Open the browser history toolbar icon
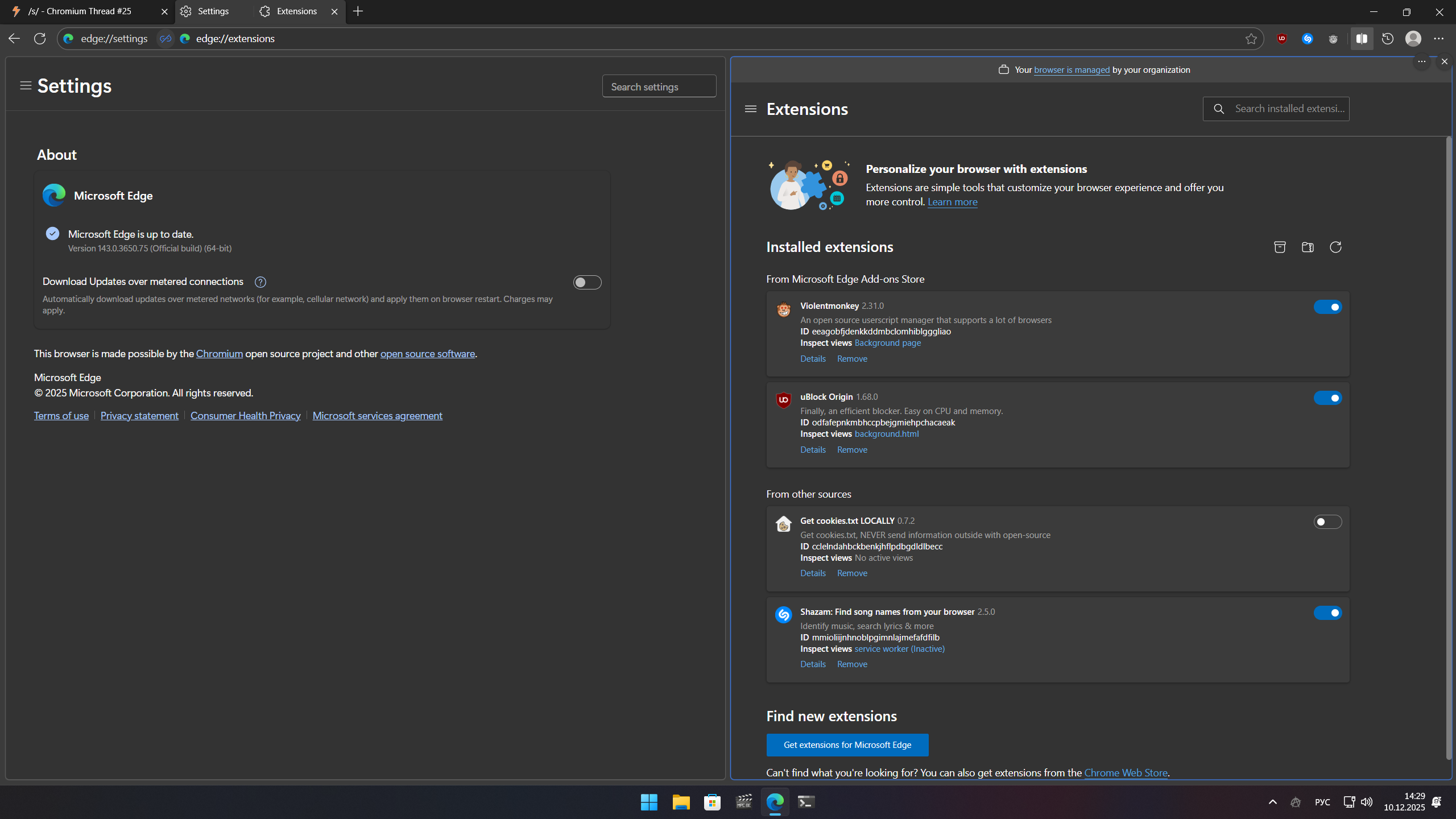The width and height of the screenshot is (1456, 819). coord(1388,39)
